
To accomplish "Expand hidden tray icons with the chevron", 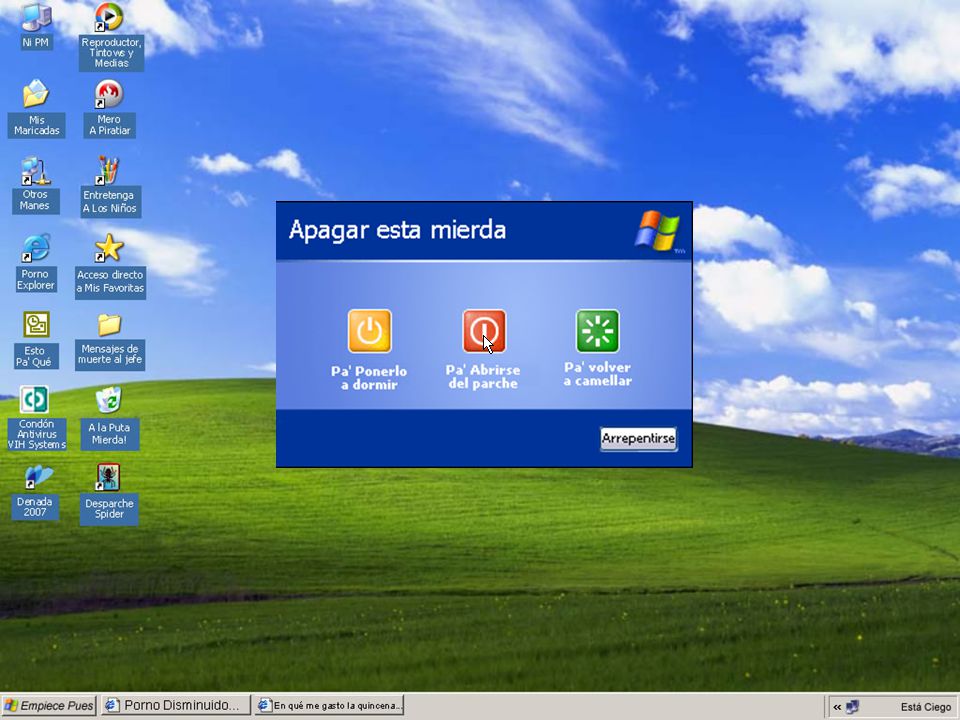I will [x=836, y=707].
